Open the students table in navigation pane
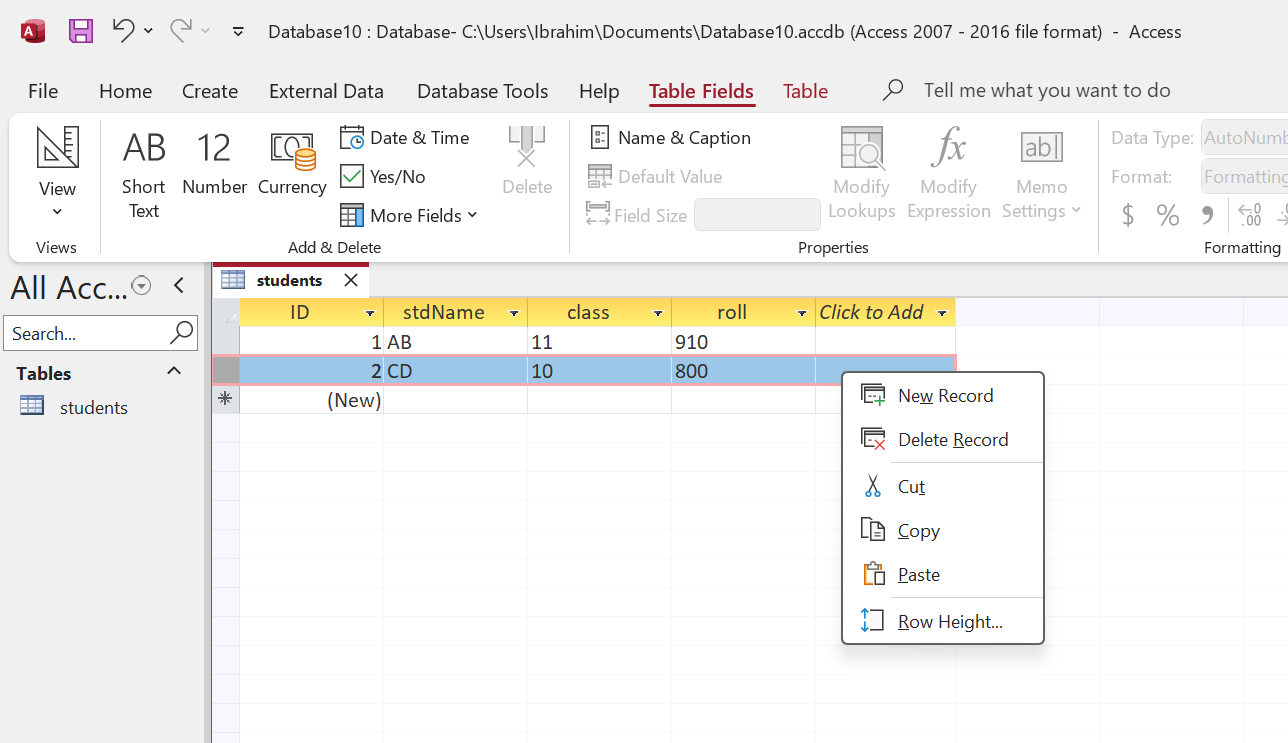Image resolution: width=1288 pixels, height=743 pixels. pyautogui.click(x=93, y=407)
